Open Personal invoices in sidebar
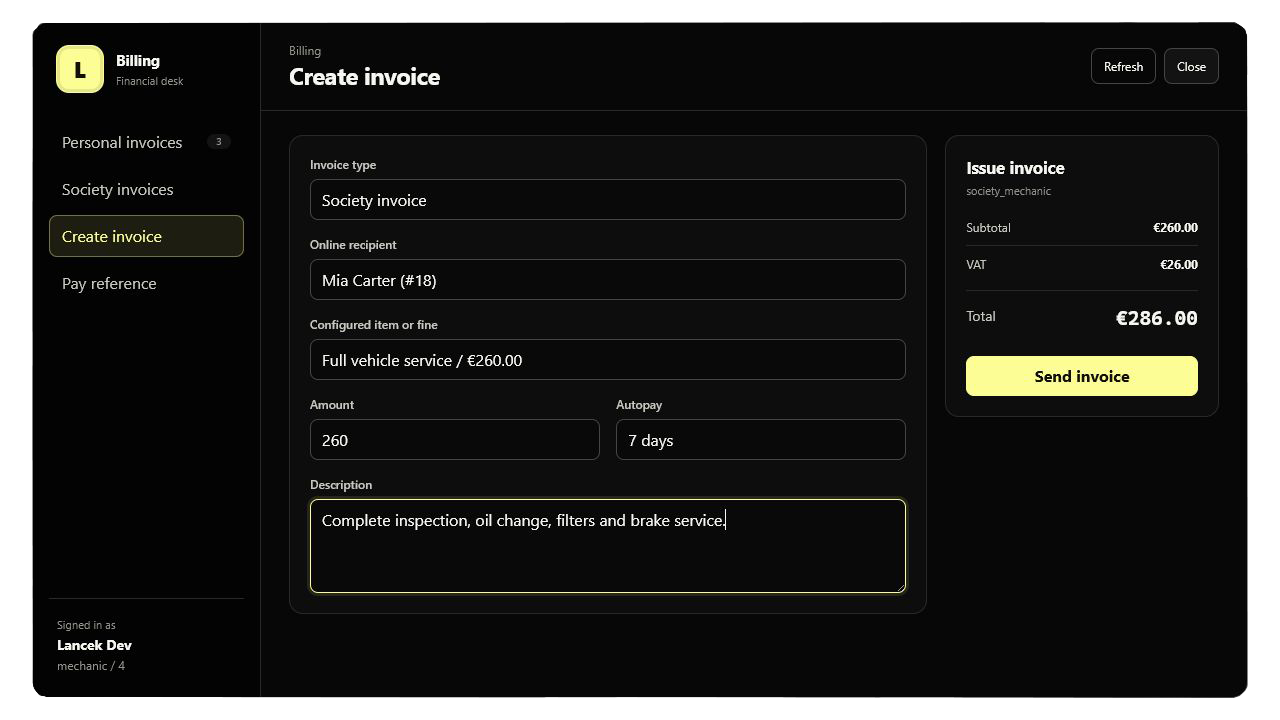 [x=146, y=142]
